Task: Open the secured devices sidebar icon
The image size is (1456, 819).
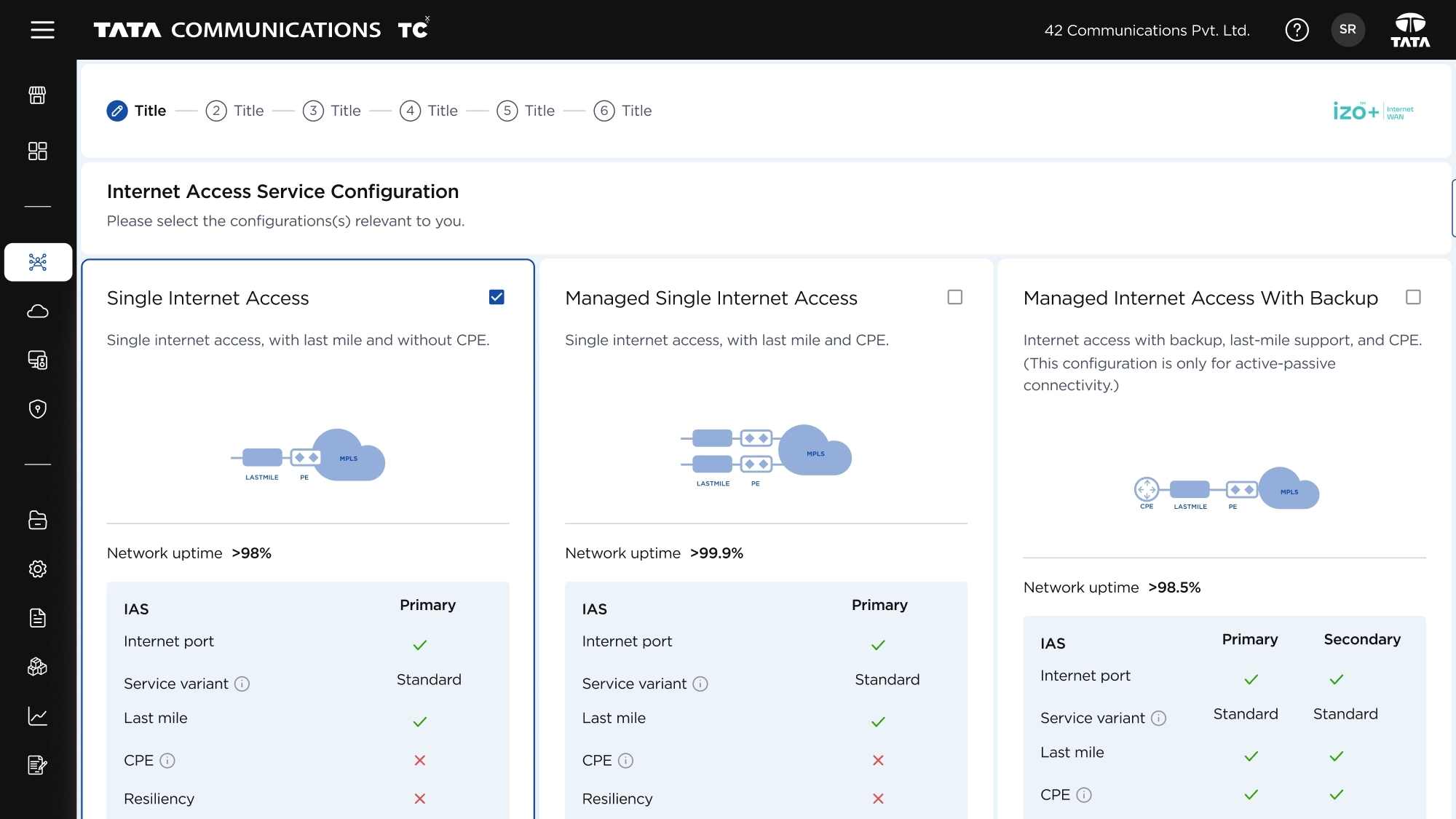Action: pyautogui.click(x=38, y=360)
